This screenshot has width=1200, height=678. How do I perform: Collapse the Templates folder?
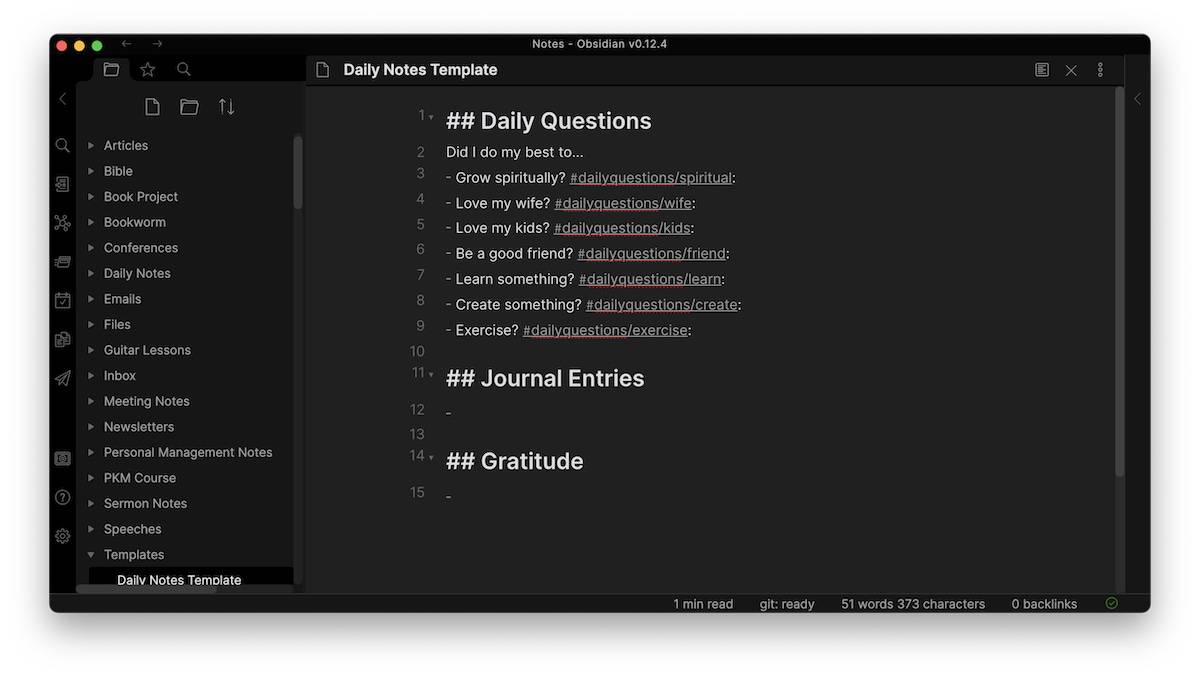coord(91,555)
